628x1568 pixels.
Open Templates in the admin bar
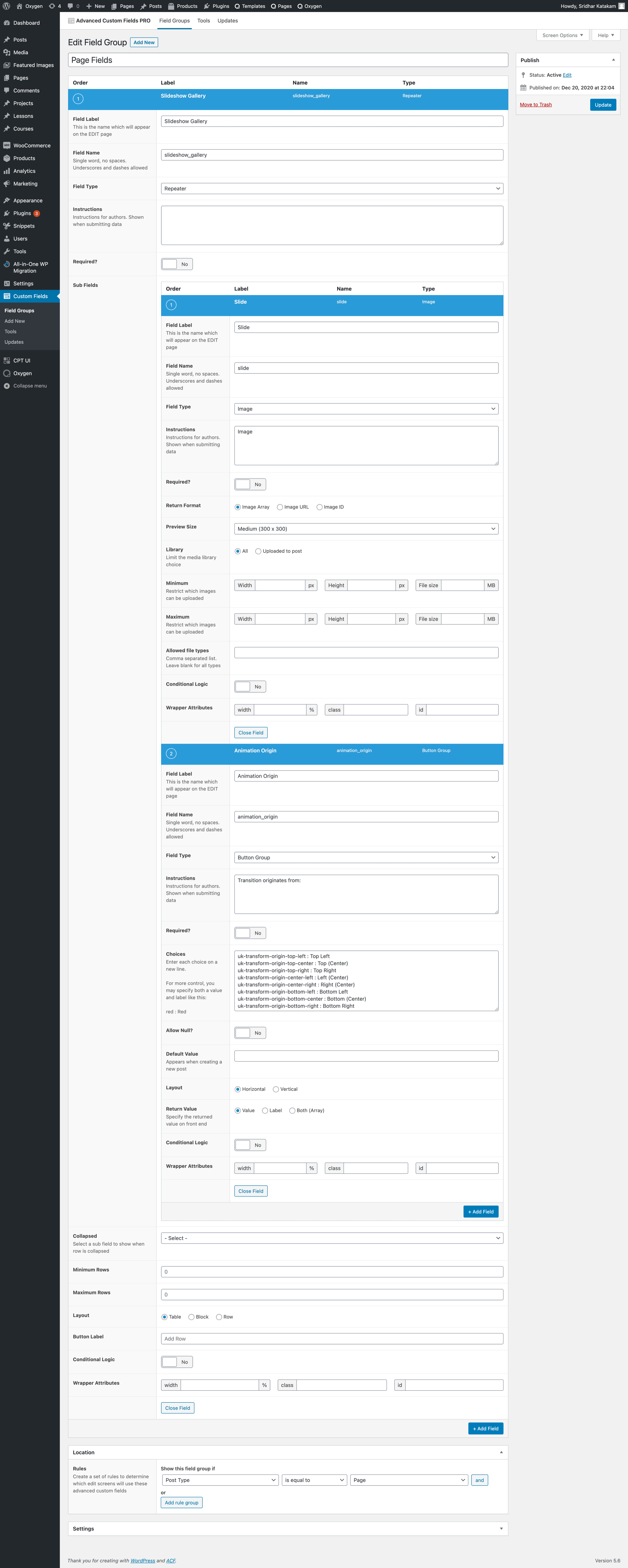[250, 6]
